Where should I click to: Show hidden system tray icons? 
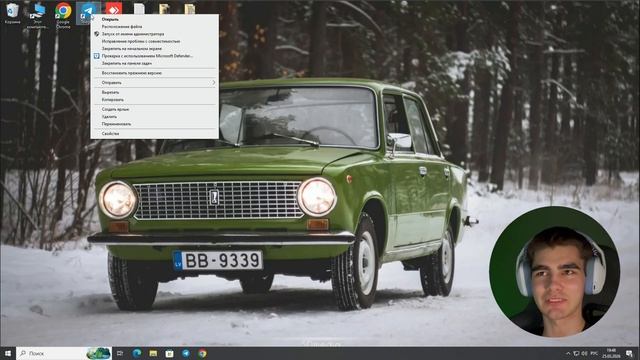click(x=568, y=353)
